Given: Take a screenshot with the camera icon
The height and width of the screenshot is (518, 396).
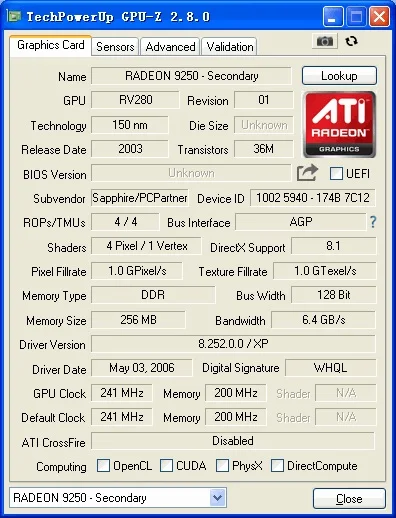Looking at the screenshot, I should tap(325, 41).
